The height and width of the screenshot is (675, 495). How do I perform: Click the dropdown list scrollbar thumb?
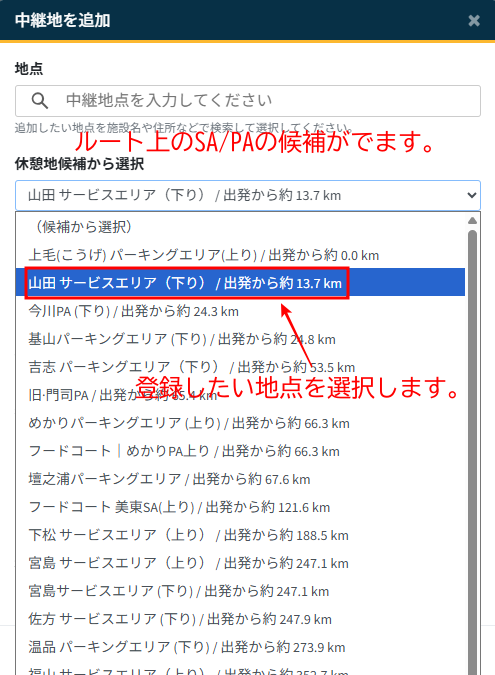[472, 452]
